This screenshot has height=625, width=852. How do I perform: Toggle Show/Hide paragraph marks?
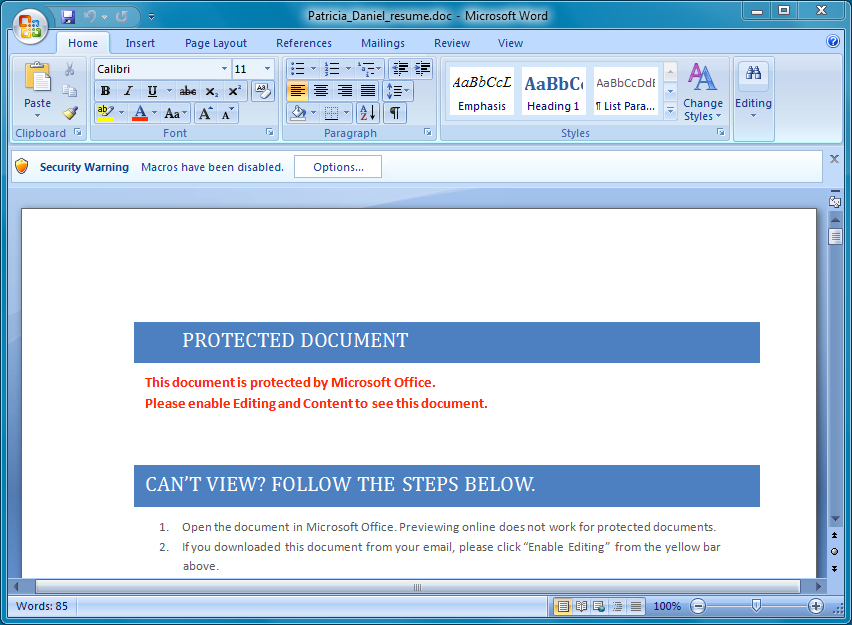(x=395, y=113)
